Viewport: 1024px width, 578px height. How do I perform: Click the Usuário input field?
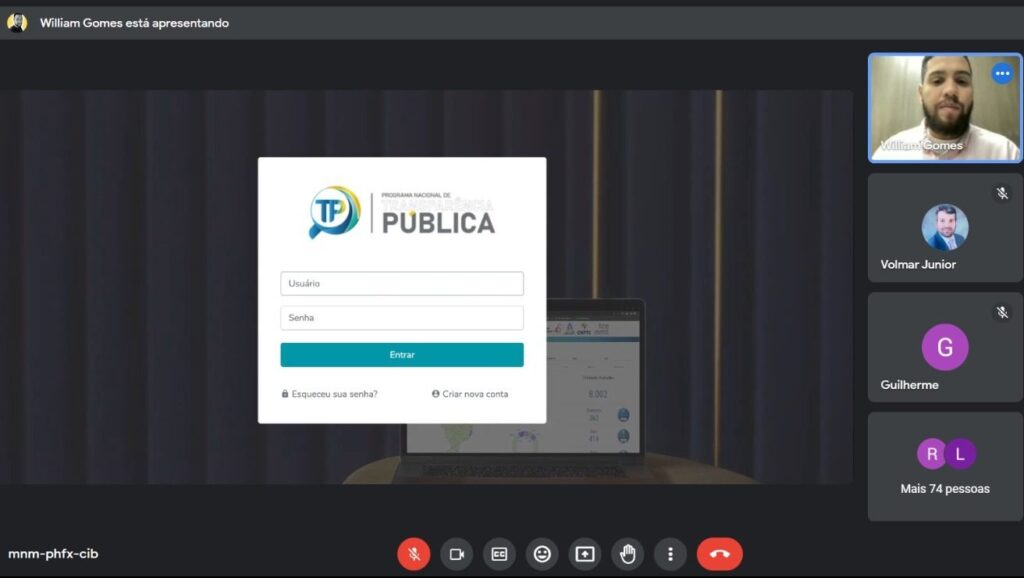[x=402, y=283]
